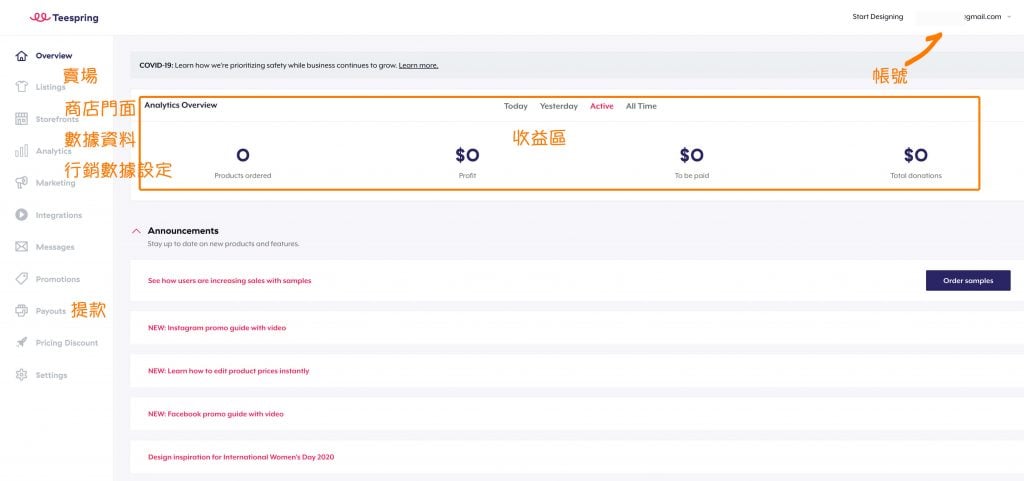Switch analytics to Today tab
The width and height of the screenshot is (1024, 481).
click(x=515, y=106)
